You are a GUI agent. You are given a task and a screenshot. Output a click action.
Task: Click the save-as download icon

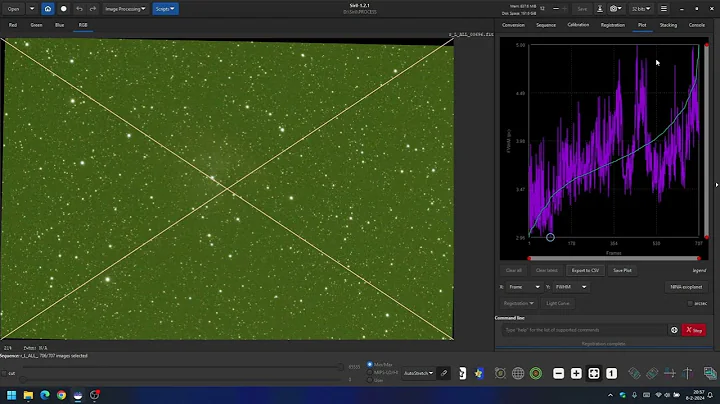point(600,9)
